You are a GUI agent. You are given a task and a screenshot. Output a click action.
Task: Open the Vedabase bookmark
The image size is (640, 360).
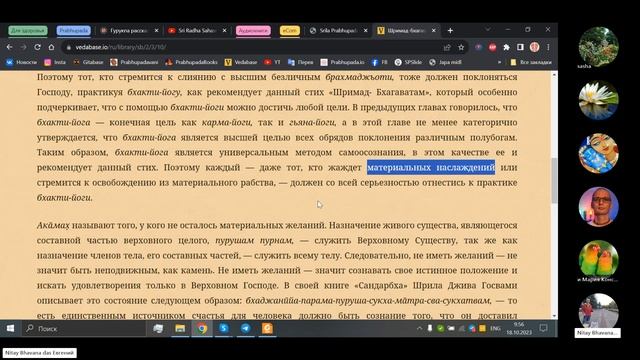pos(241,62)
